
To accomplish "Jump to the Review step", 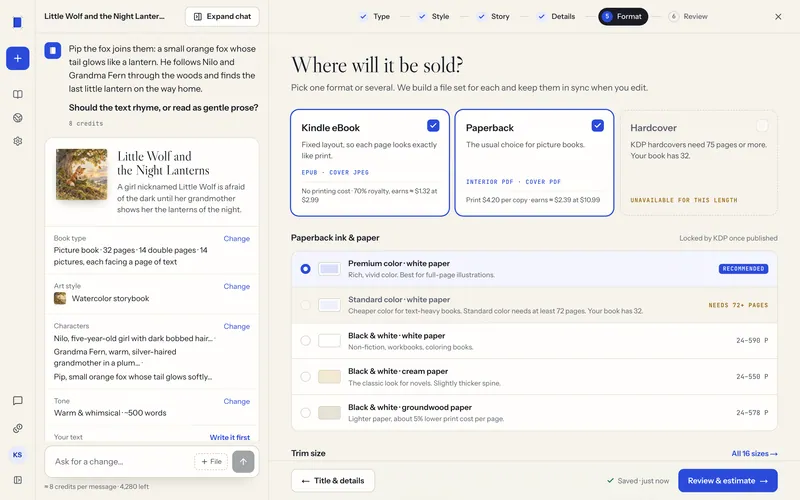I will pos(688,16).
